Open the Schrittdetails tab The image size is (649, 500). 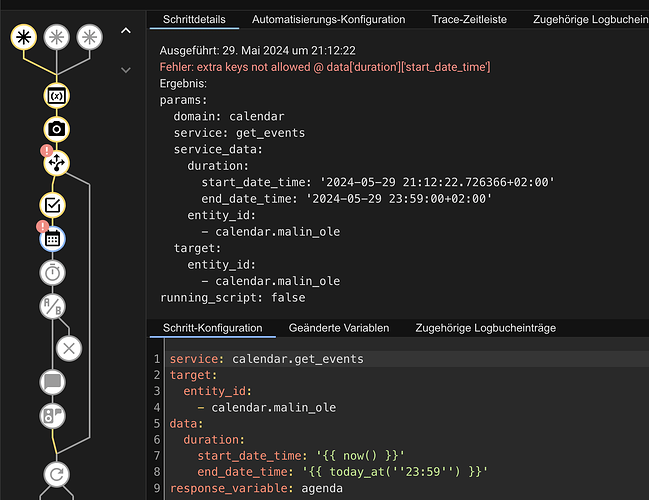pos(194,19)
